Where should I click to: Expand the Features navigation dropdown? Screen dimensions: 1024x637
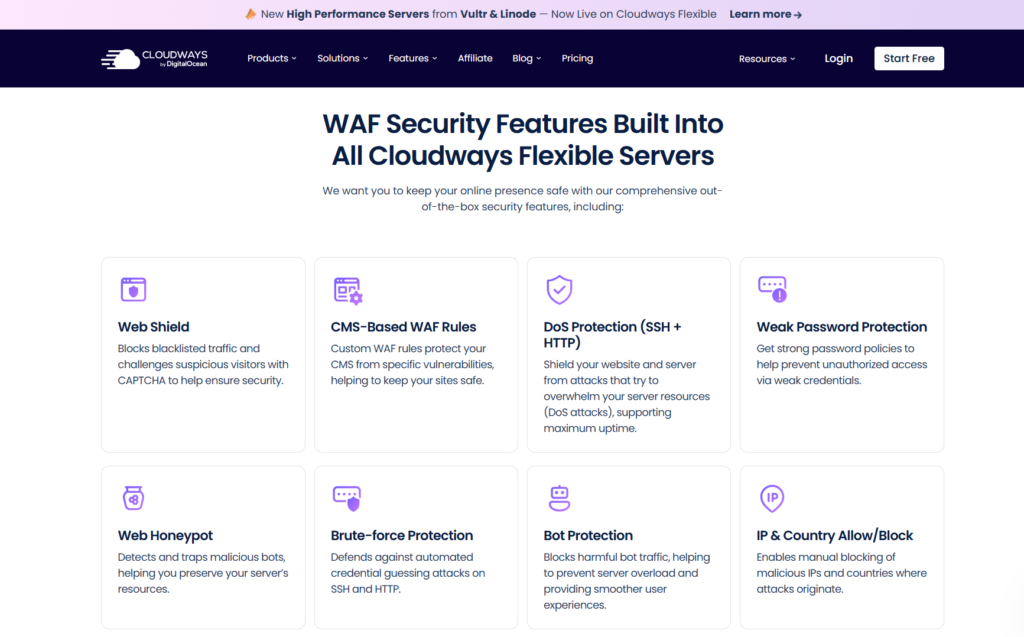pyautogui.click(x=413, y=59)
